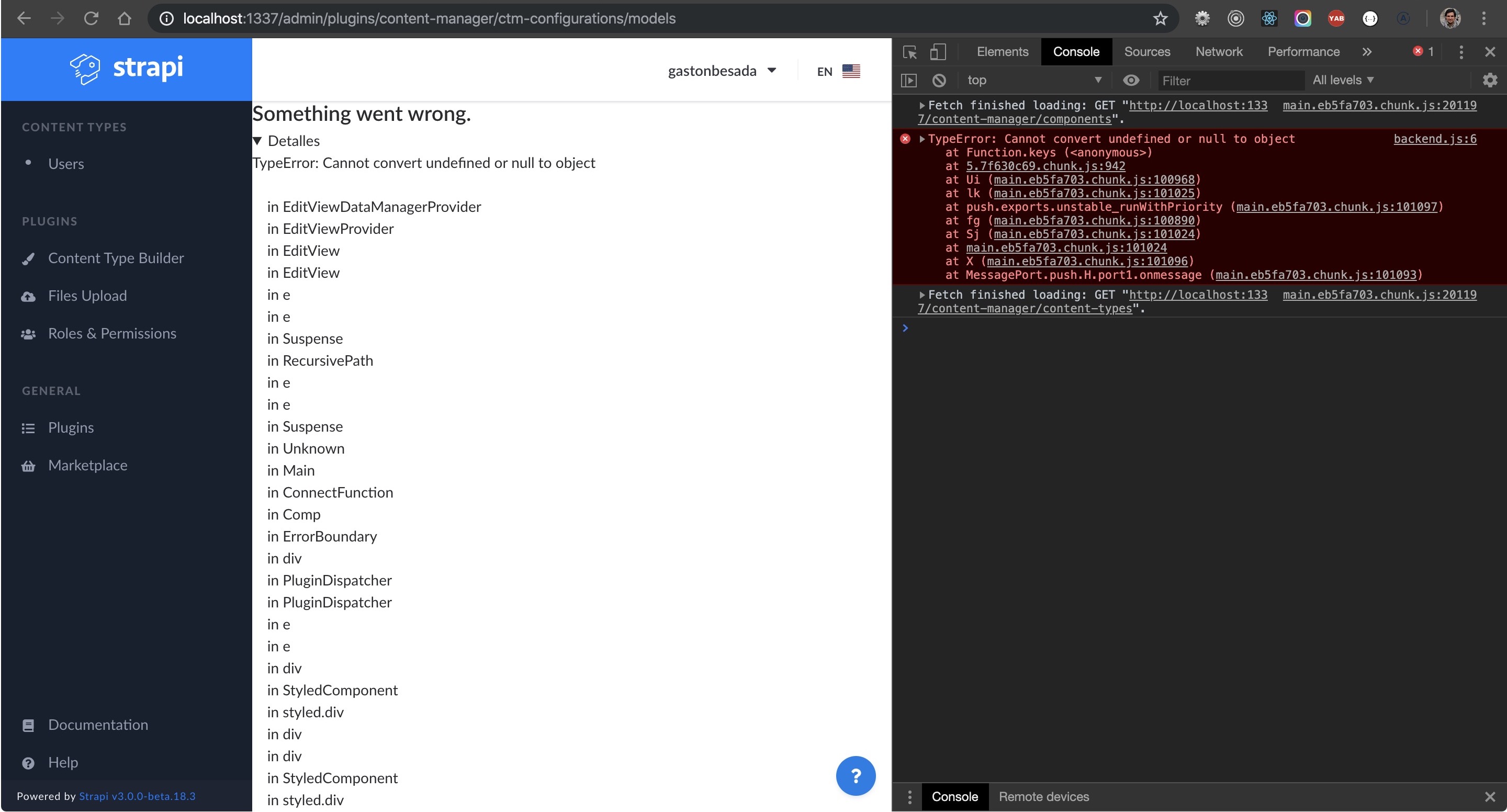Toggle live expression eye icon
The height and width of the screenshot is (812, 1507).
pyautogui.click(x=1131, y=80)
